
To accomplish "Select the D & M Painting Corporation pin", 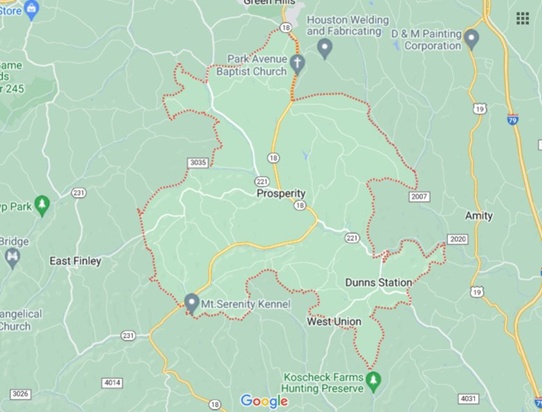I will [x=471, y=39].
